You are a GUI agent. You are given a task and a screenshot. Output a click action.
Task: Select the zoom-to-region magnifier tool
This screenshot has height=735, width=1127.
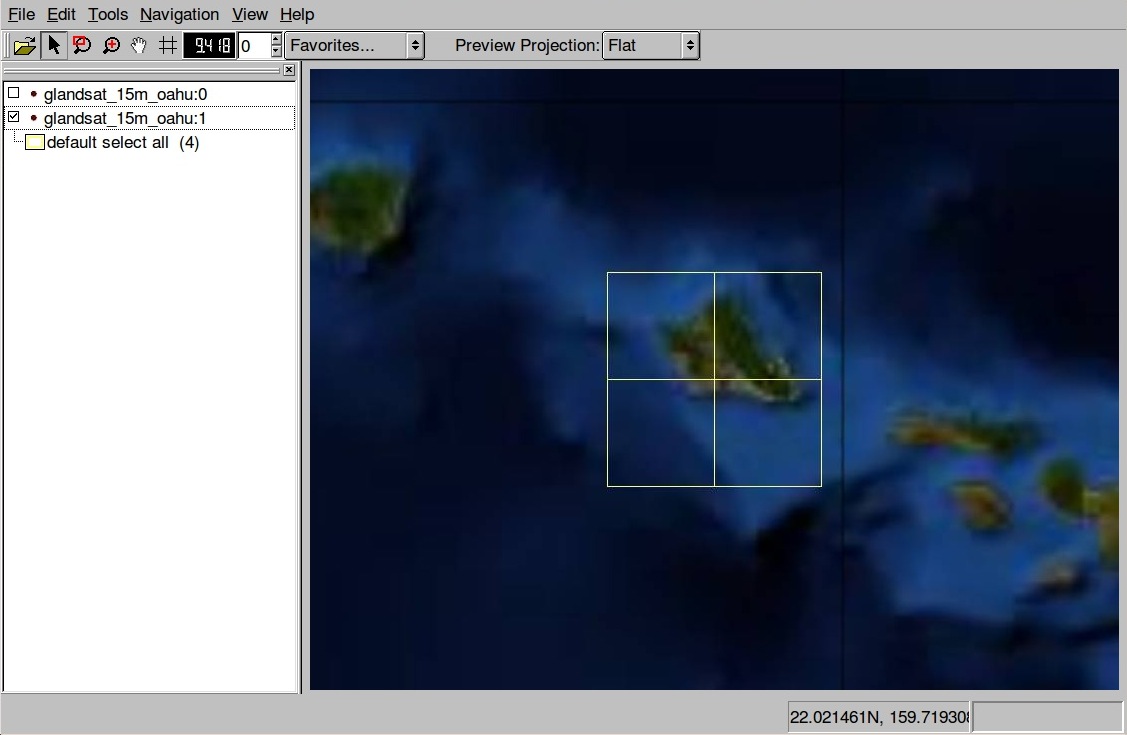[x=82, y=44]
